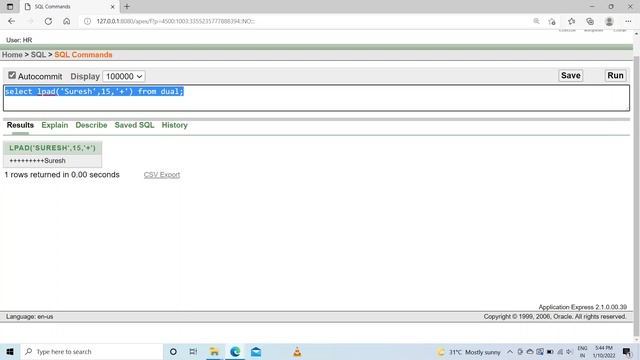Open Task View in the taskbar
The height and width of the screenshot is (360, 640).
(x=193, y=351)
